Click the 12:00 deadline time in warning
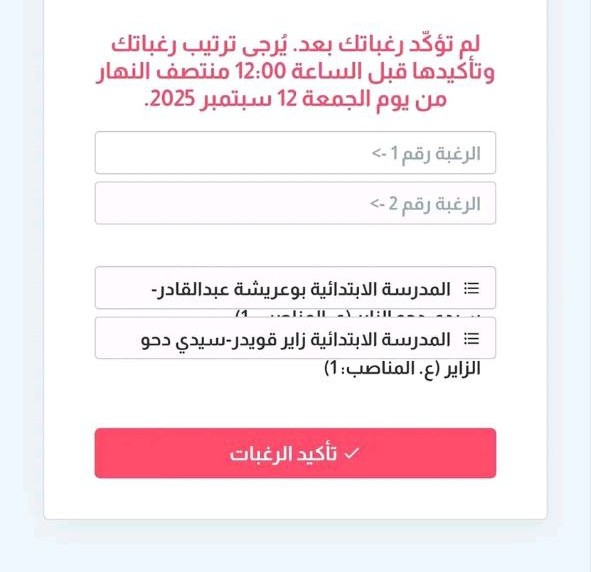Image resolution: width=591 pixels, height=572 pixels. [x=261, y=71]
